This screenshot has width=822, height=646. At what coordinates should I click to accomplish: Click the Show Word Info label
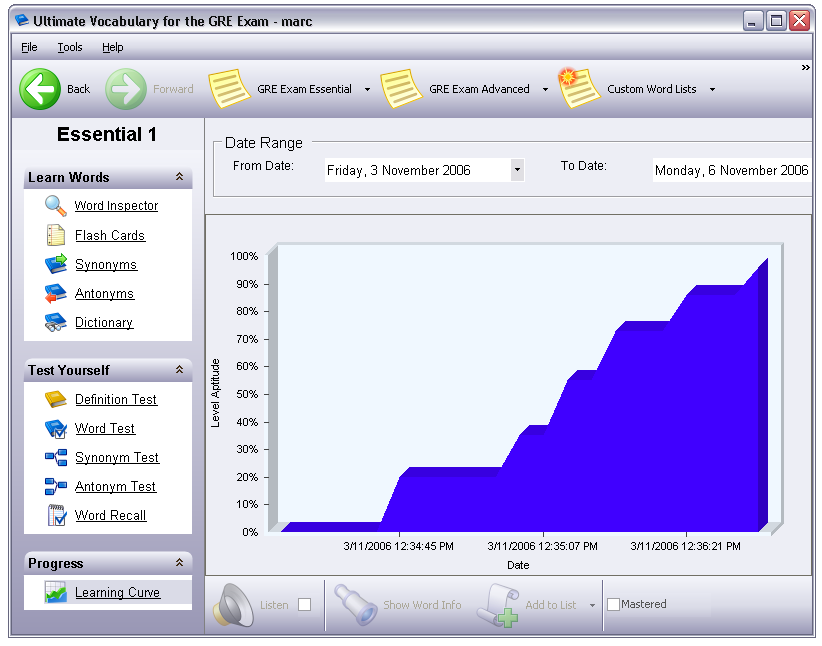(x=423, y=605)
